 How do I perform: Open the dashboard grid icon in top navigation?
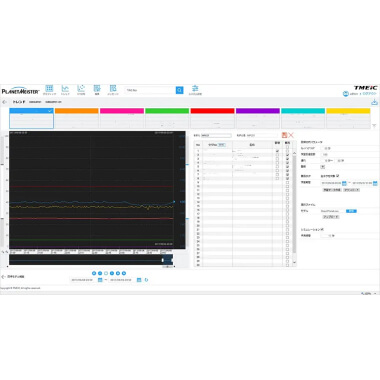pyautogui.click(x=49, y=89)
